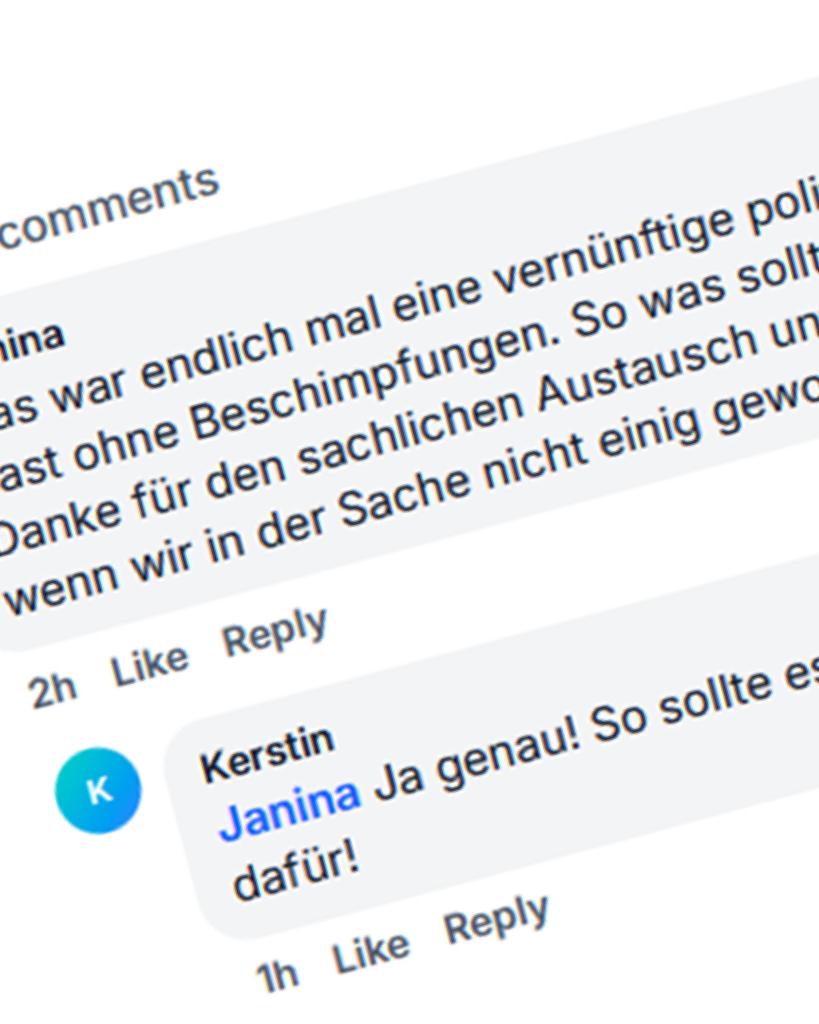Viewport: 819px width, 1024px height.
Task: Reply to Kerstin's comment
Action: pyautogui.click(x=496, y=919)
